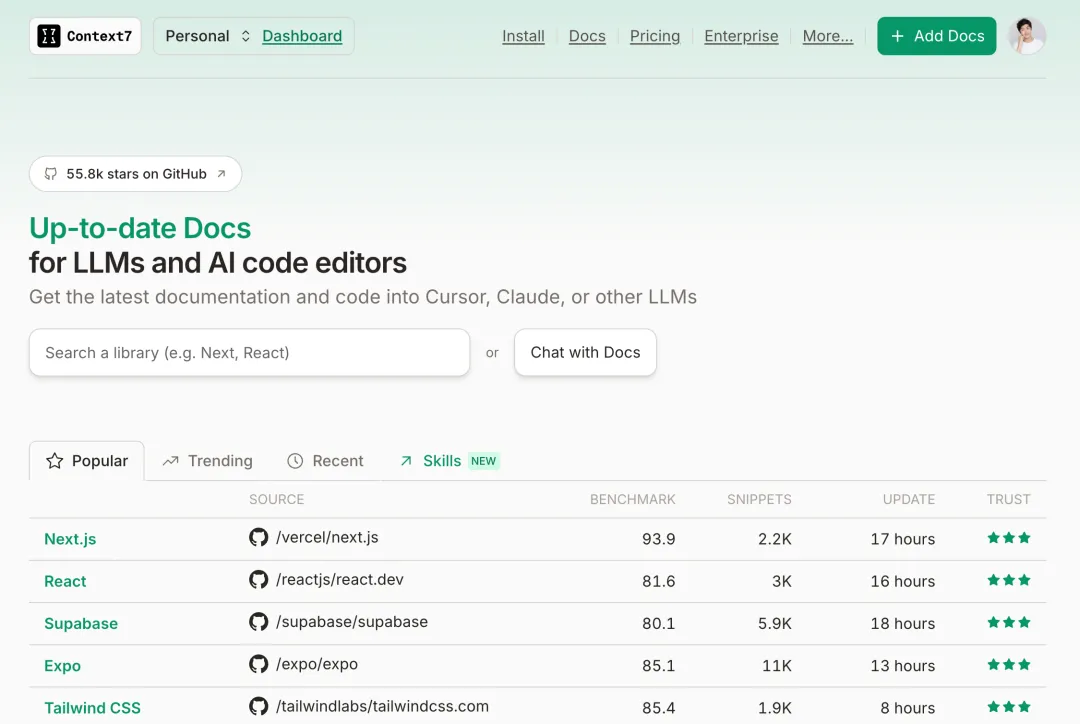This screenshot has width=1080, height=724.
Task: Click the /vercel/next.js source path
Action: tap(327, 537)
